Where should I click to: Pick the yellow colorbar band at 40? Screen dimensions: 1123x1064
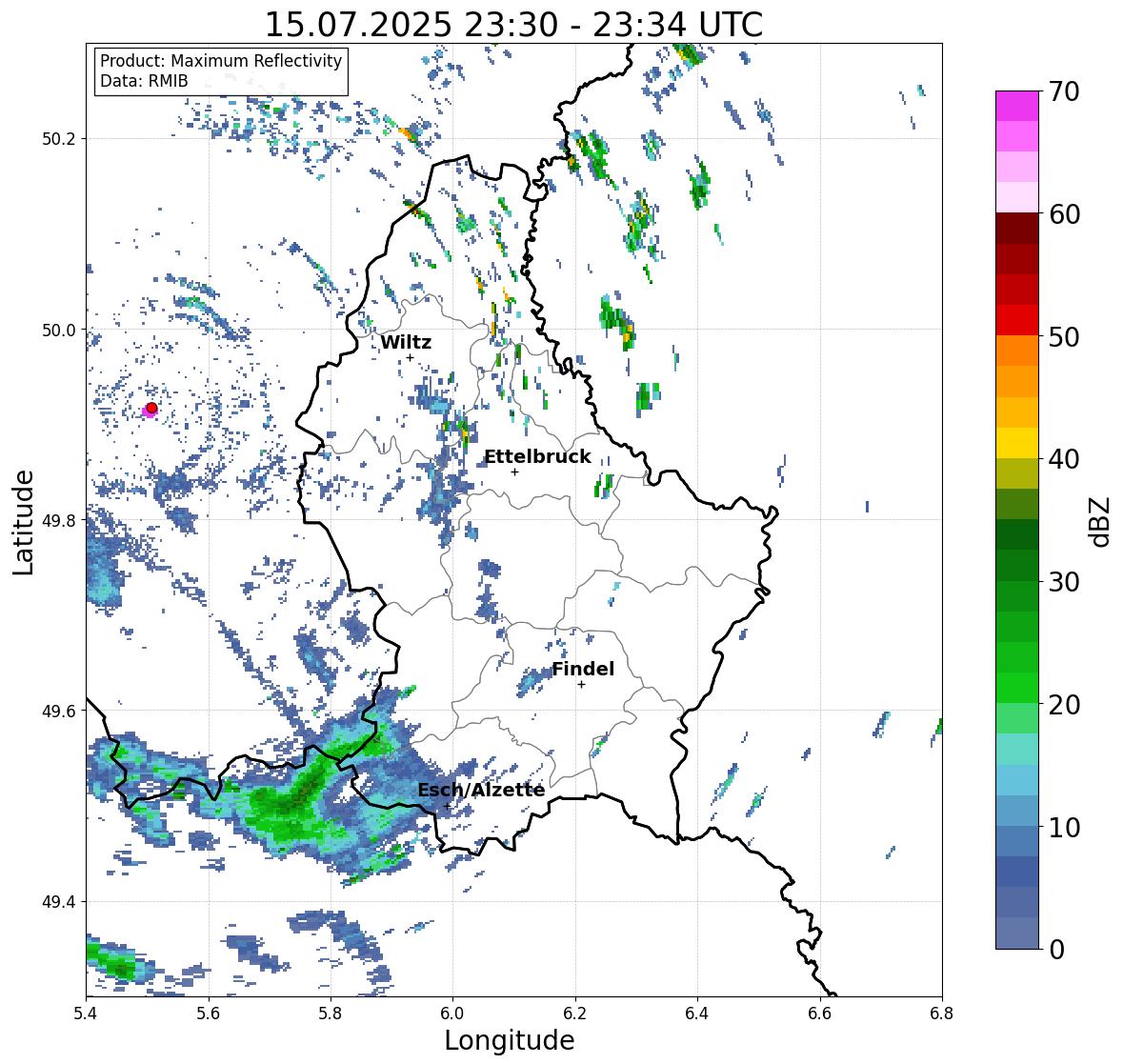point(1017,443)
